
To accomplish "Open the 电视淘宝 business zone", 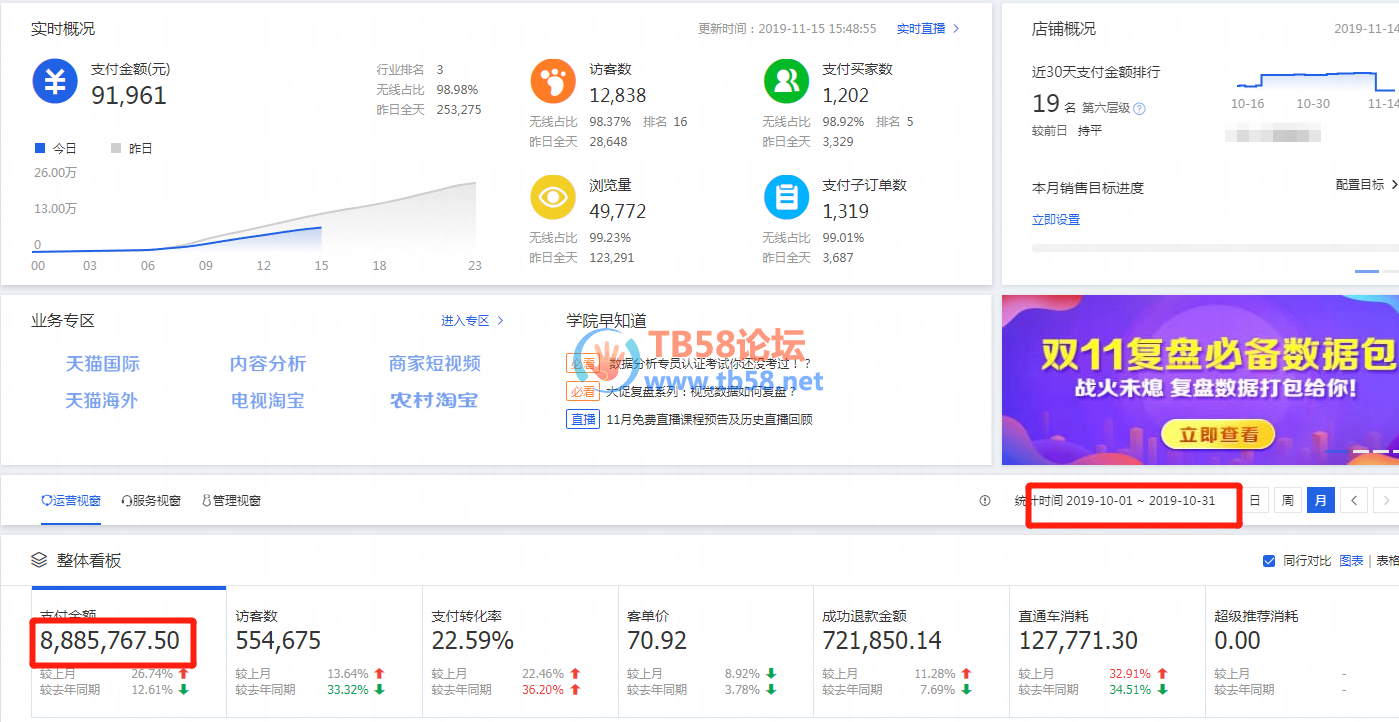I will pos(268,400).
